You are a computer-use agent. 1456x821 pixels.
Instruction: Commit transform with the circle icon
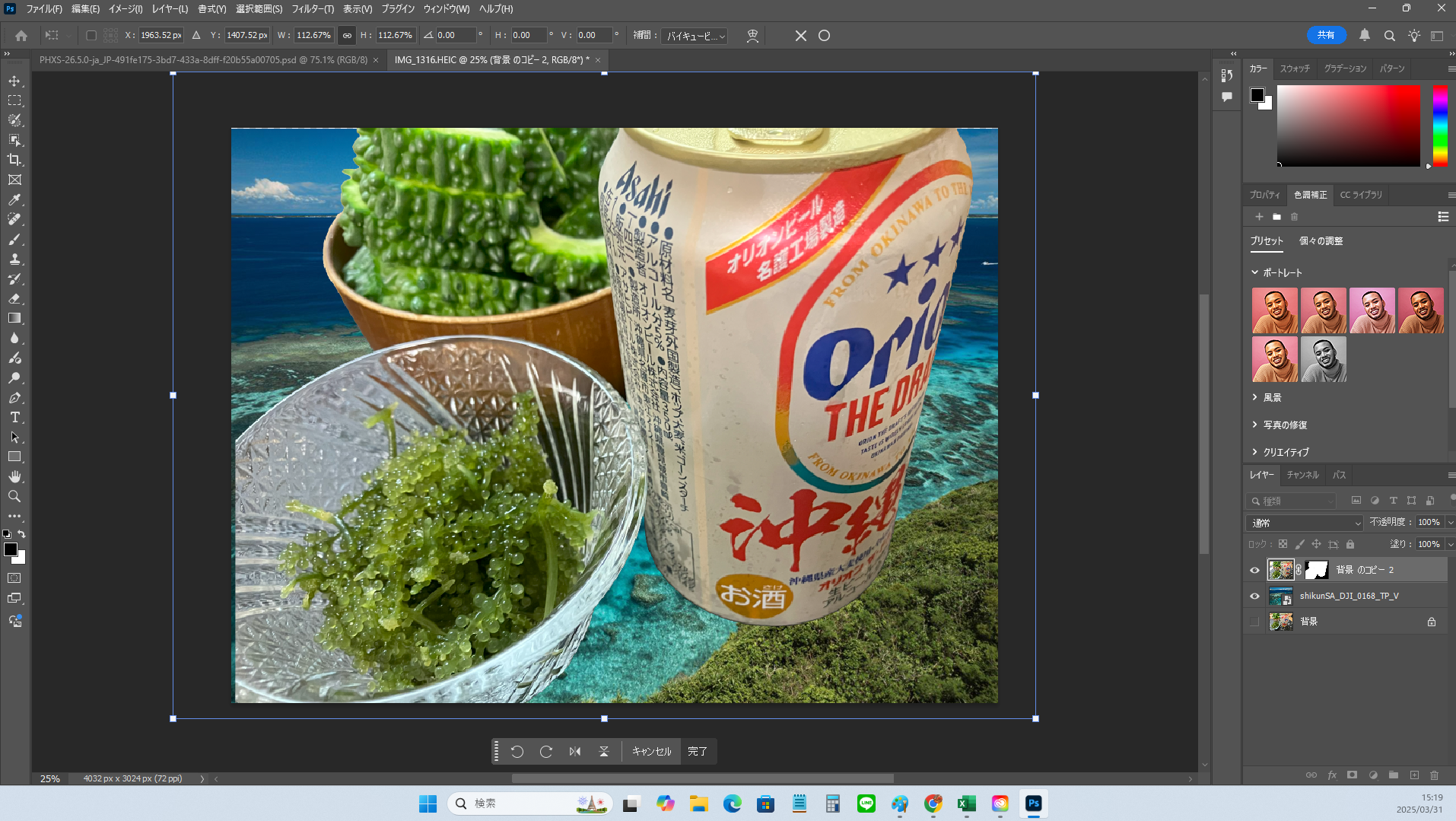coord(824,36)
